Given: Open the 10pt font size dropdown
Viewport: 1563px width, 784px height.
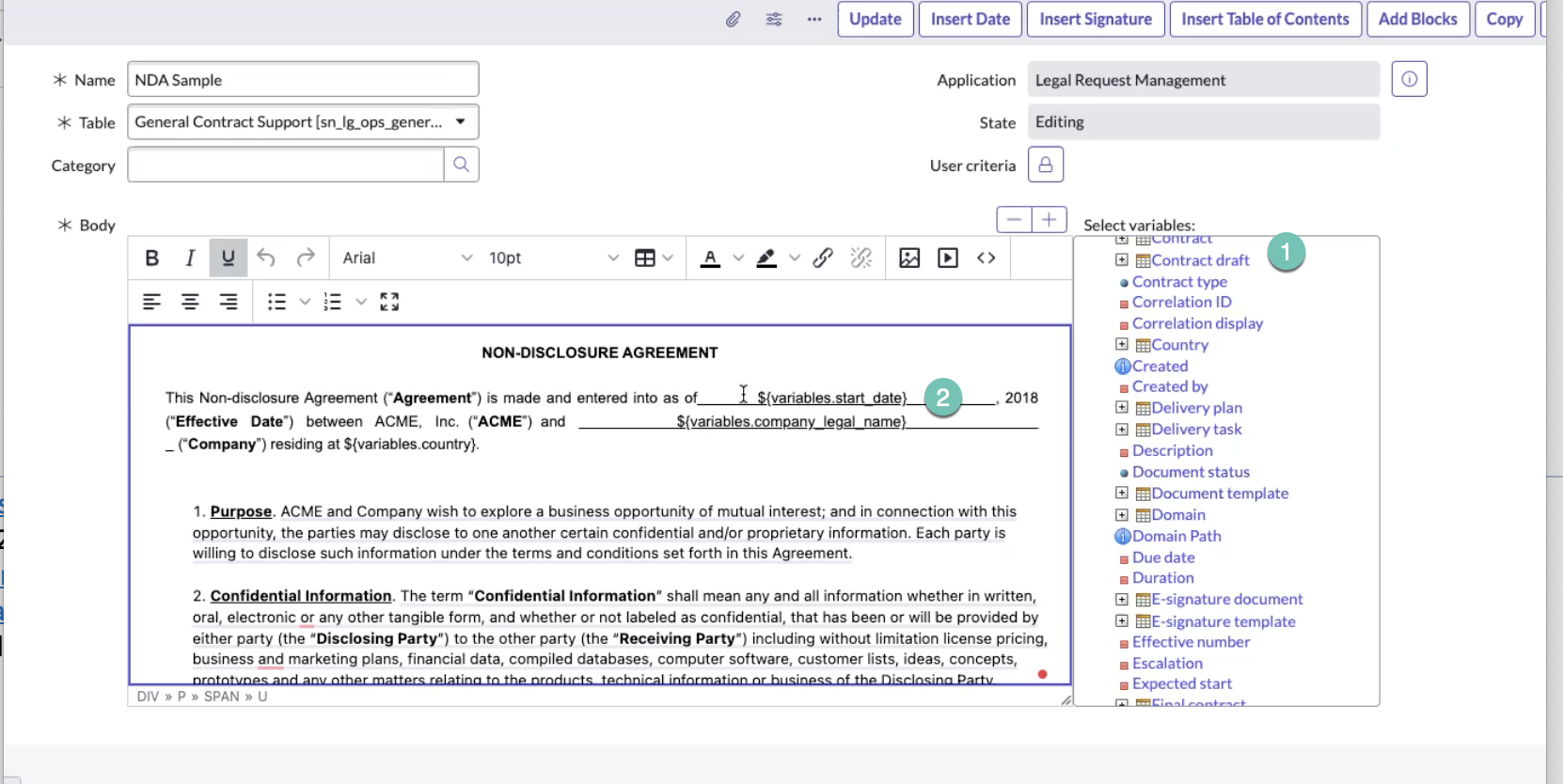Looking at the screenshot, I should [x=552, y=258].
